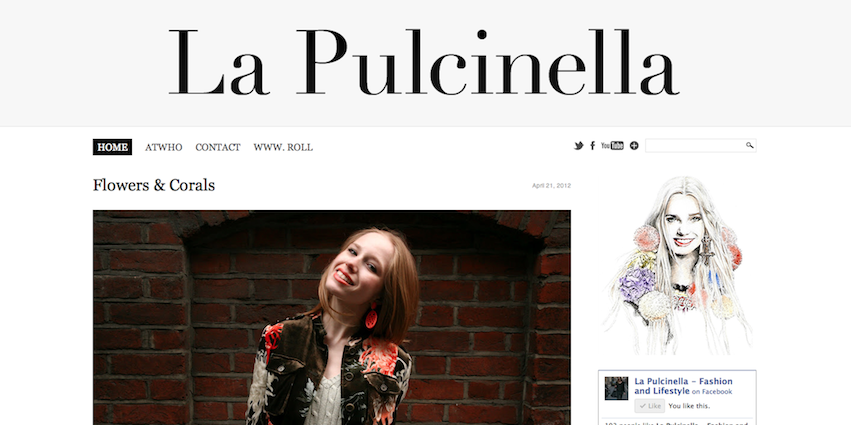
Task: Open the Twitter profile icon
Action: pyautogui.click(x=579, y=146)
